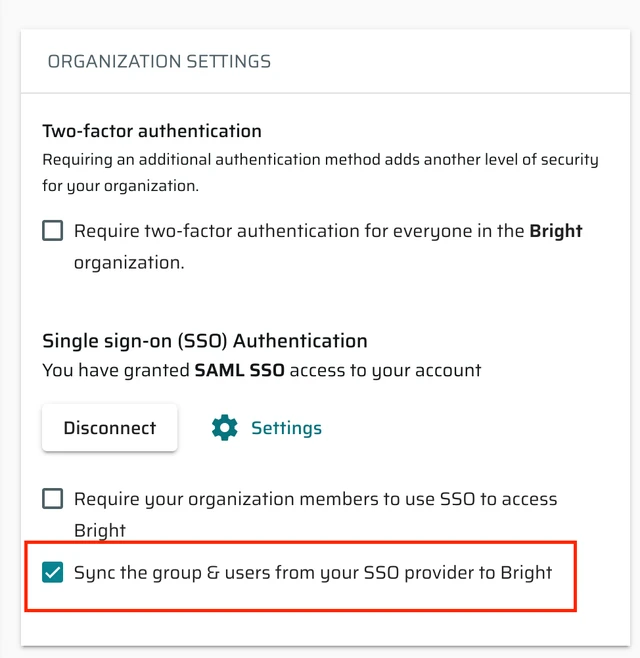Select the Single sign-on (SSO) Authentication heading
The height and width of the screenshot is (658, 640).
tap(205, 341)
